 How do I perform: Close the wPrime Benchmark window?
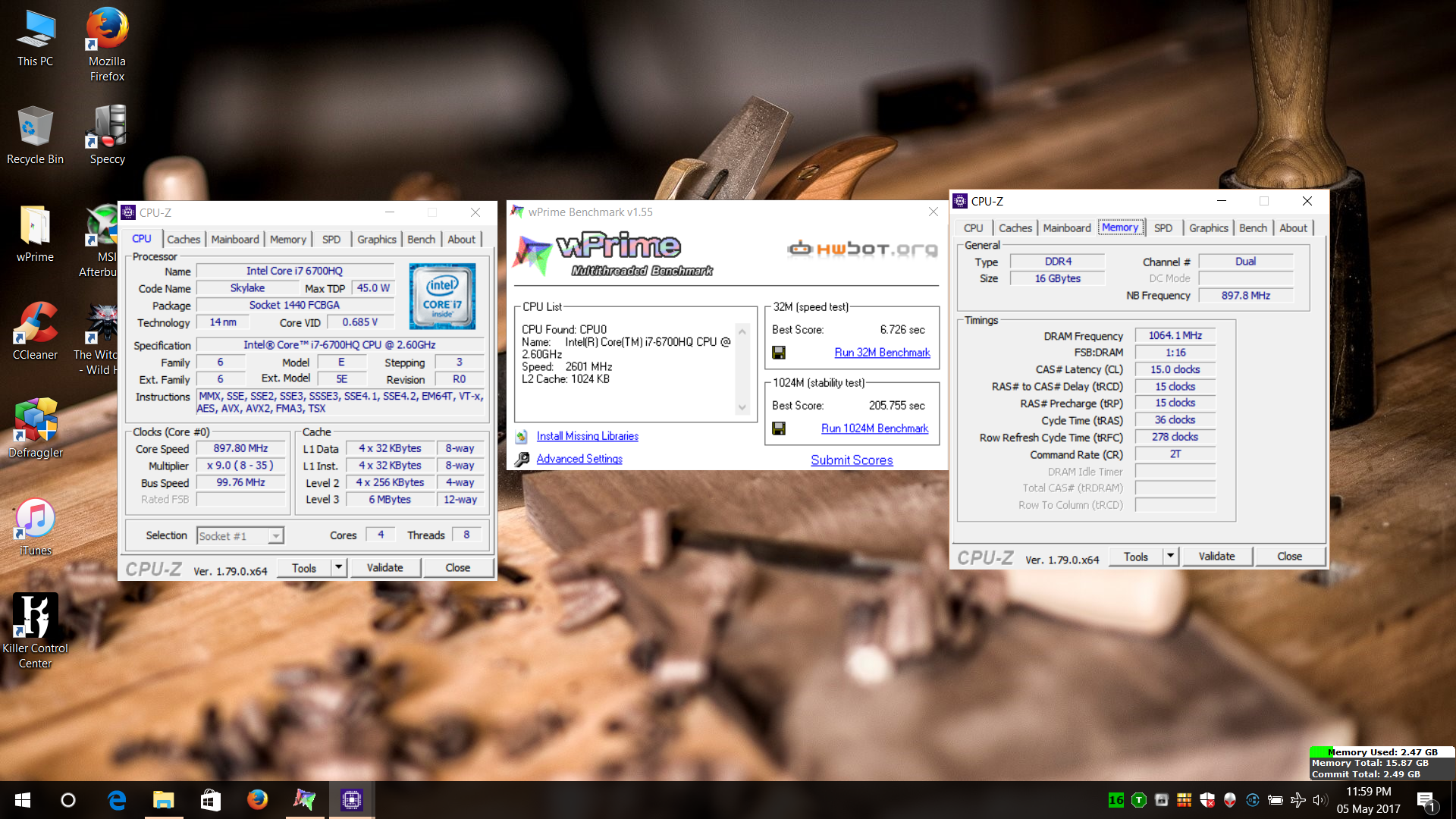[934, 212]
